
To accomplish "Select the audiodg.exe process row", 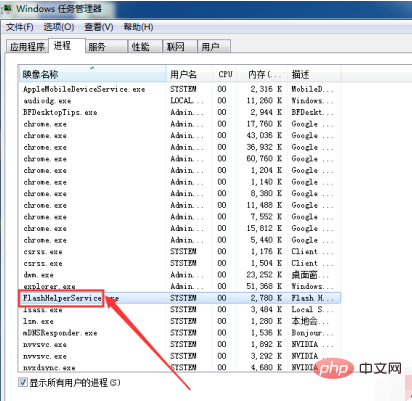I will [x=179, y=101].
